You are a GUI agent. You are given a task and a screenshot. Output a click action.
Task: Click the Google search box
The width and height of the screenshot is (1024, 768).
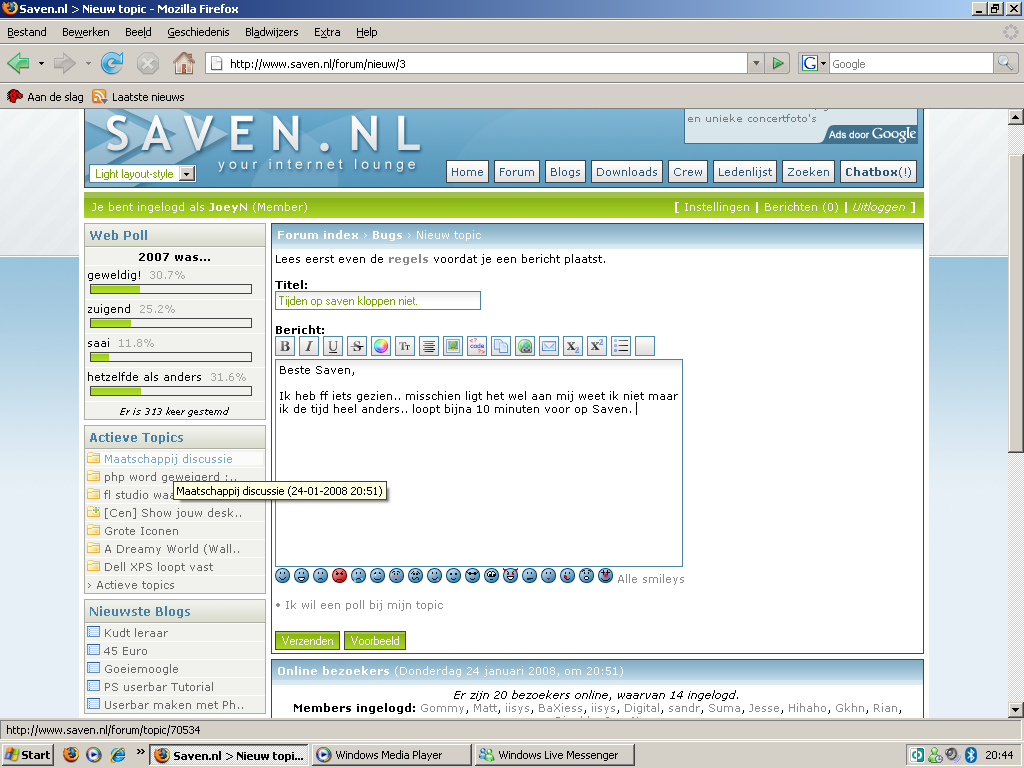[x=911, y=63]
